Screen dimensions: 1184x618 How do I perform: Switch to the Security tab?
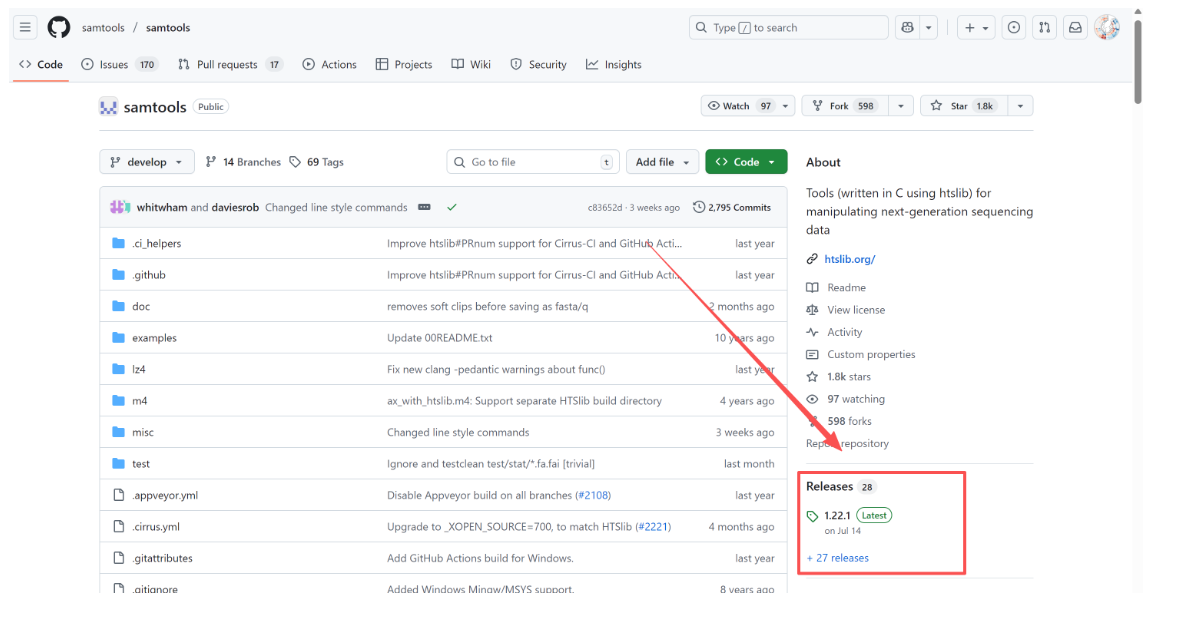tap(538, 64)
